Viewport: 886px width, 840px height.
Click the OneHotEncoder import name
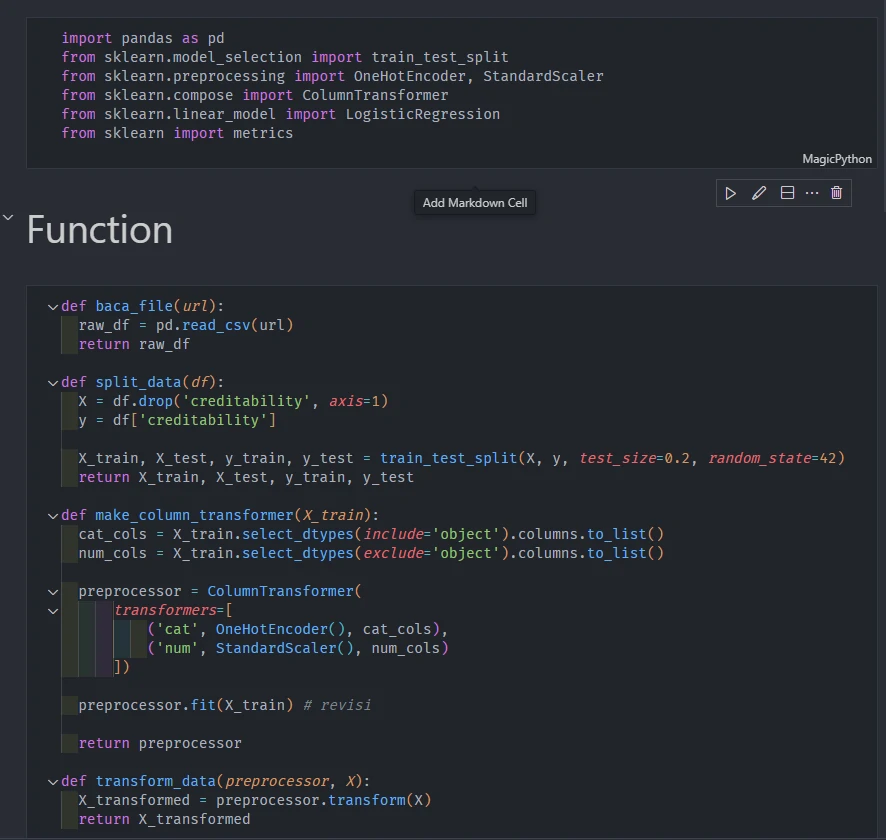click(x=410, y=76)
